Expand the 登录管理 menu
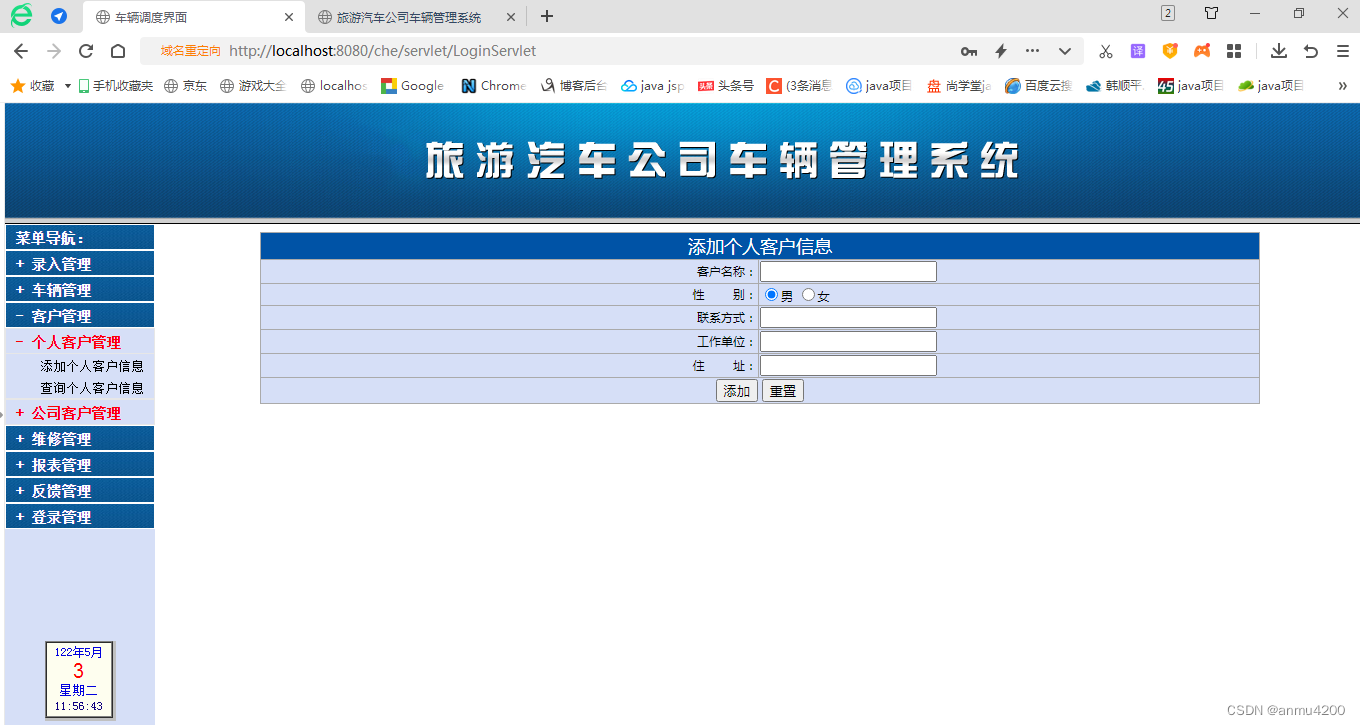 click(x=80, y=517)
